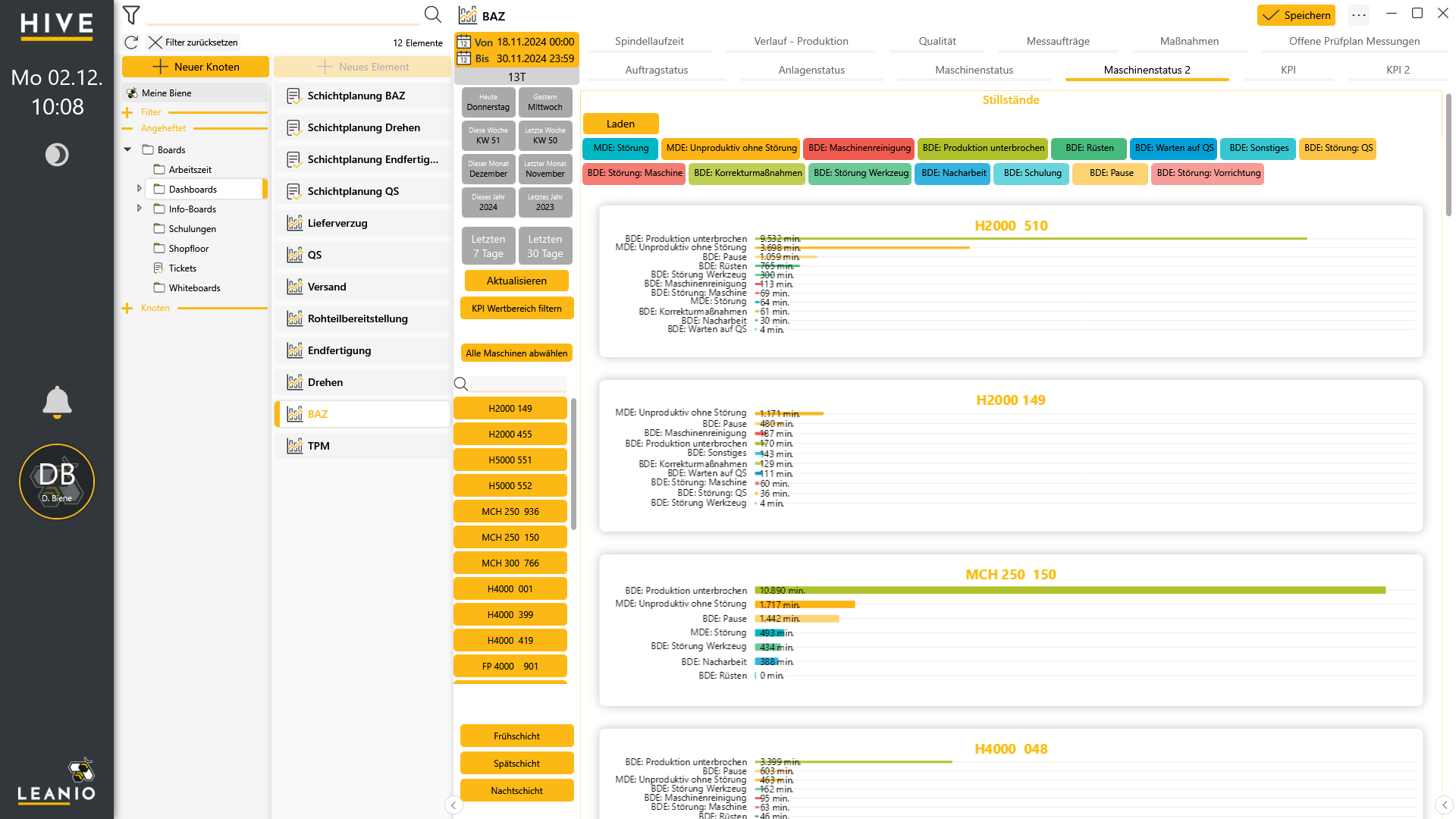Click the Aktualisieren button

click(x=516, y=281)
